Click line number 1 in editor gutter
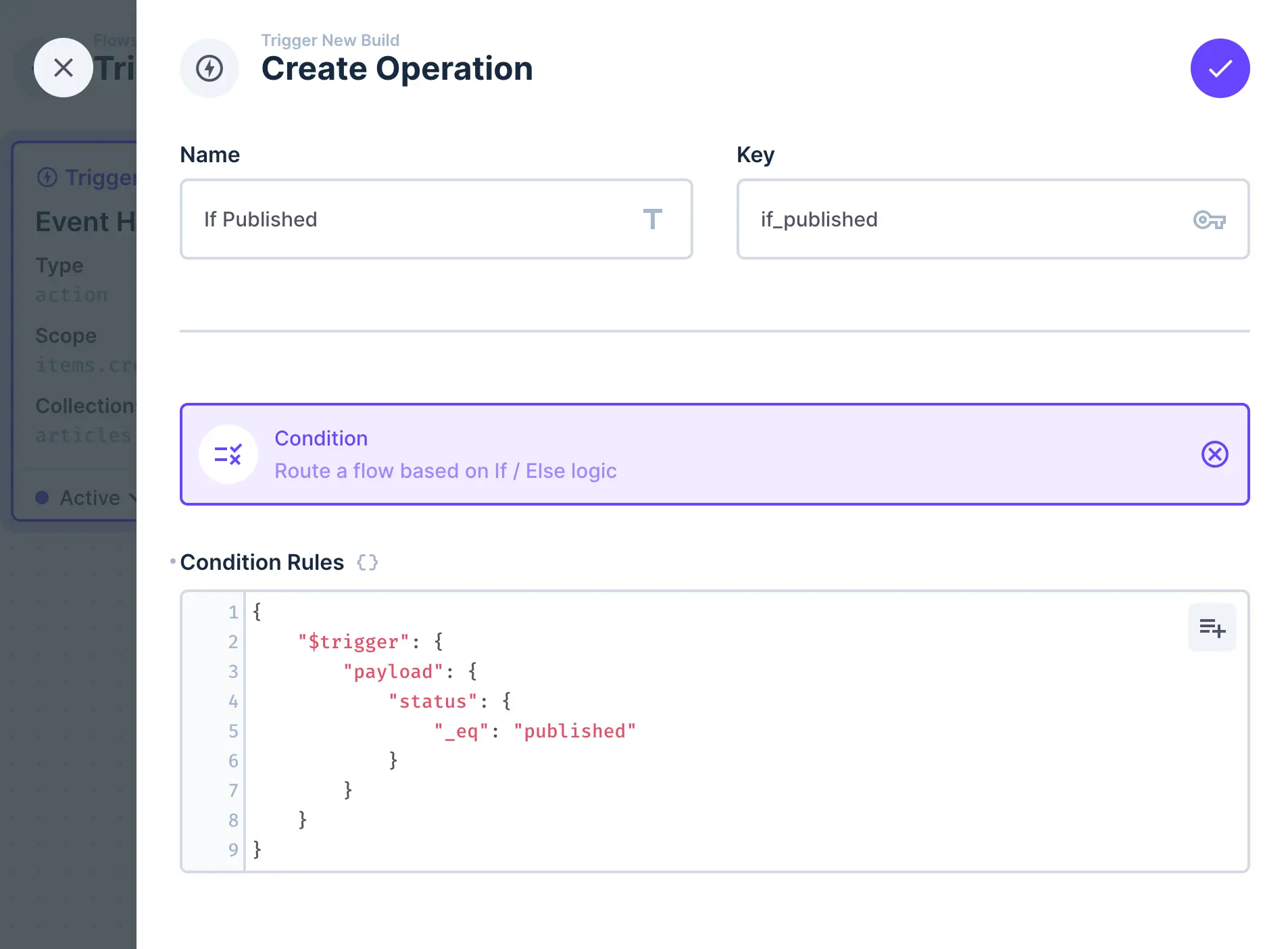 232,612
